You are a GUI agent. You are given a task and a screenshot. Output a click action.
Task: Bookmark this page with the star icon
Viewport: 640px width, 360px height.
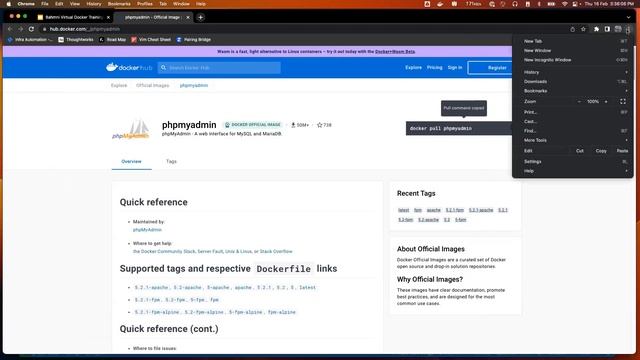[x=583, y=29]
